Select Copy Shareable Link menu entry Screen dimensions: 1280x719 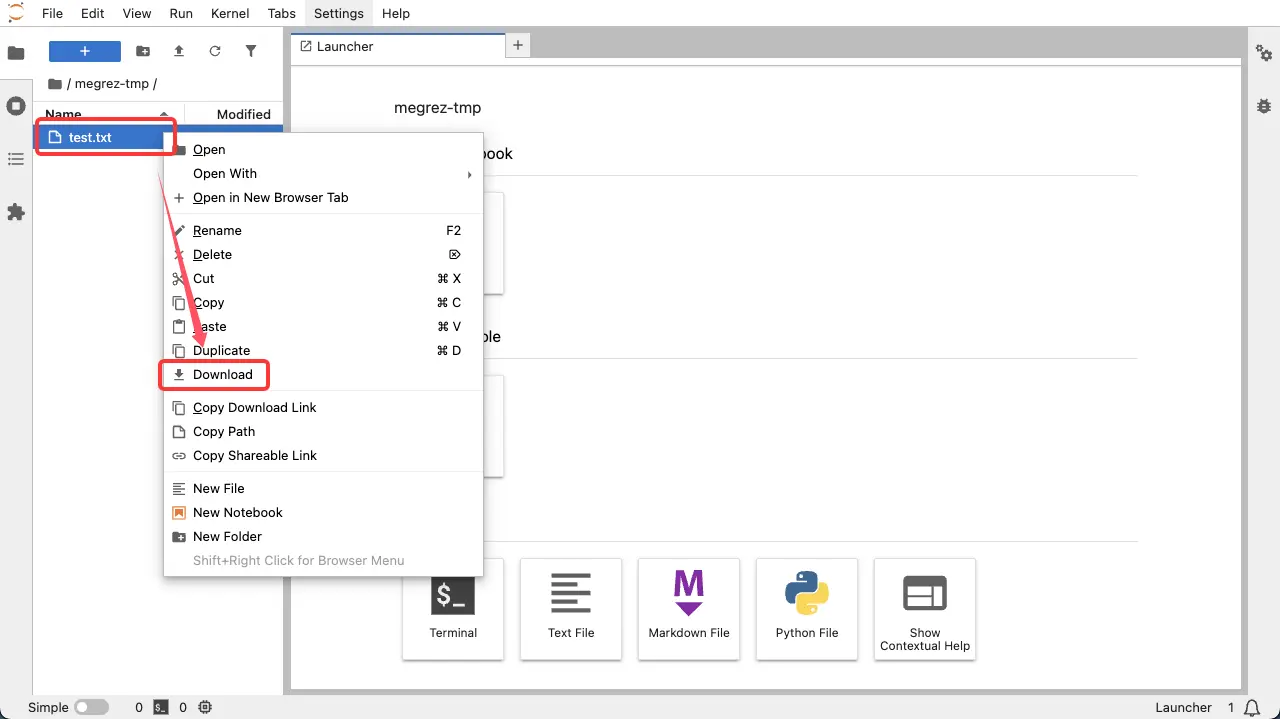(254, 456)
